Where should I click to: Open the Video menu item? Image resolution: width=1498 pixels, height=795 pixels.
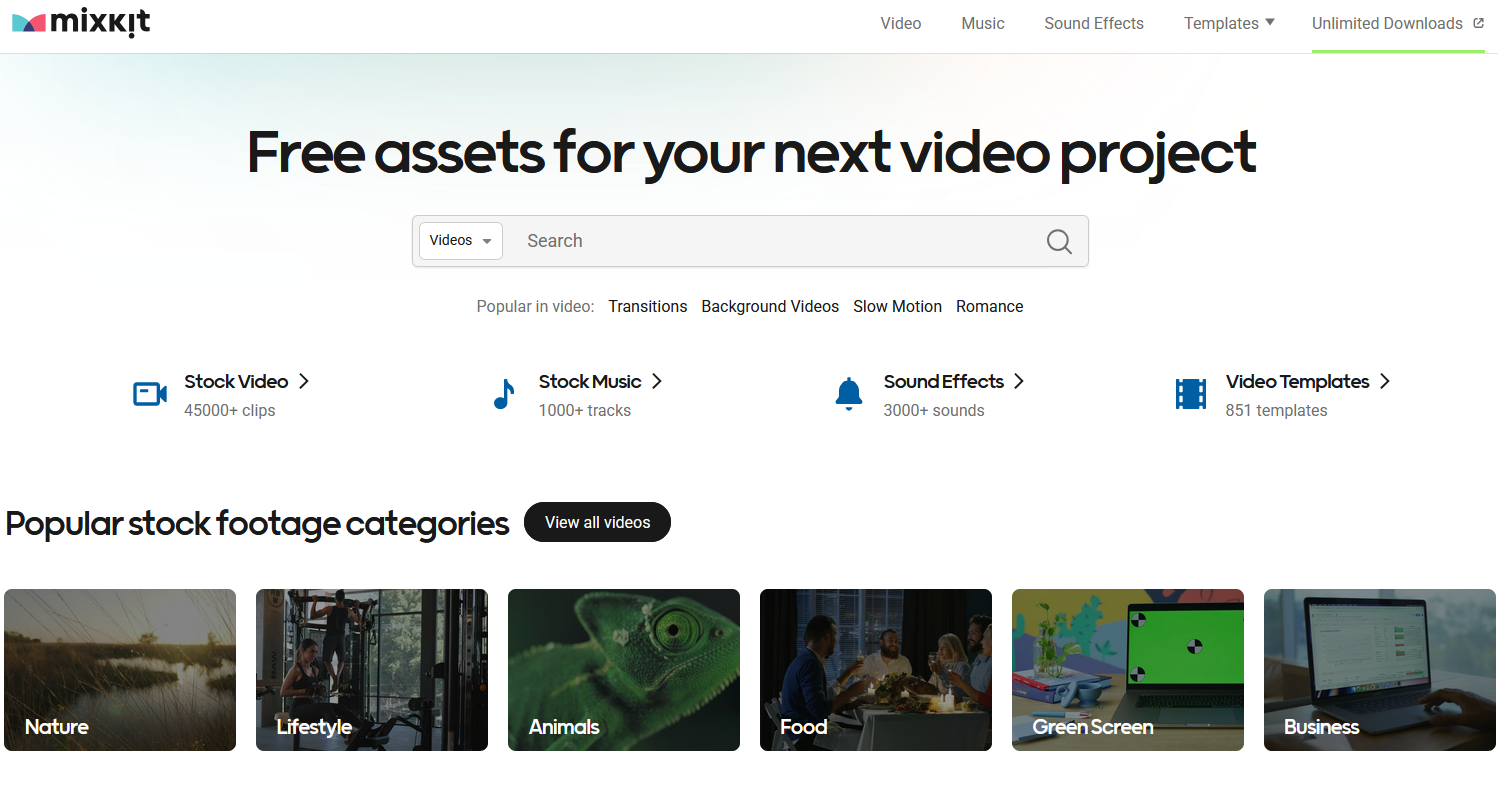(x=900, y=23)
